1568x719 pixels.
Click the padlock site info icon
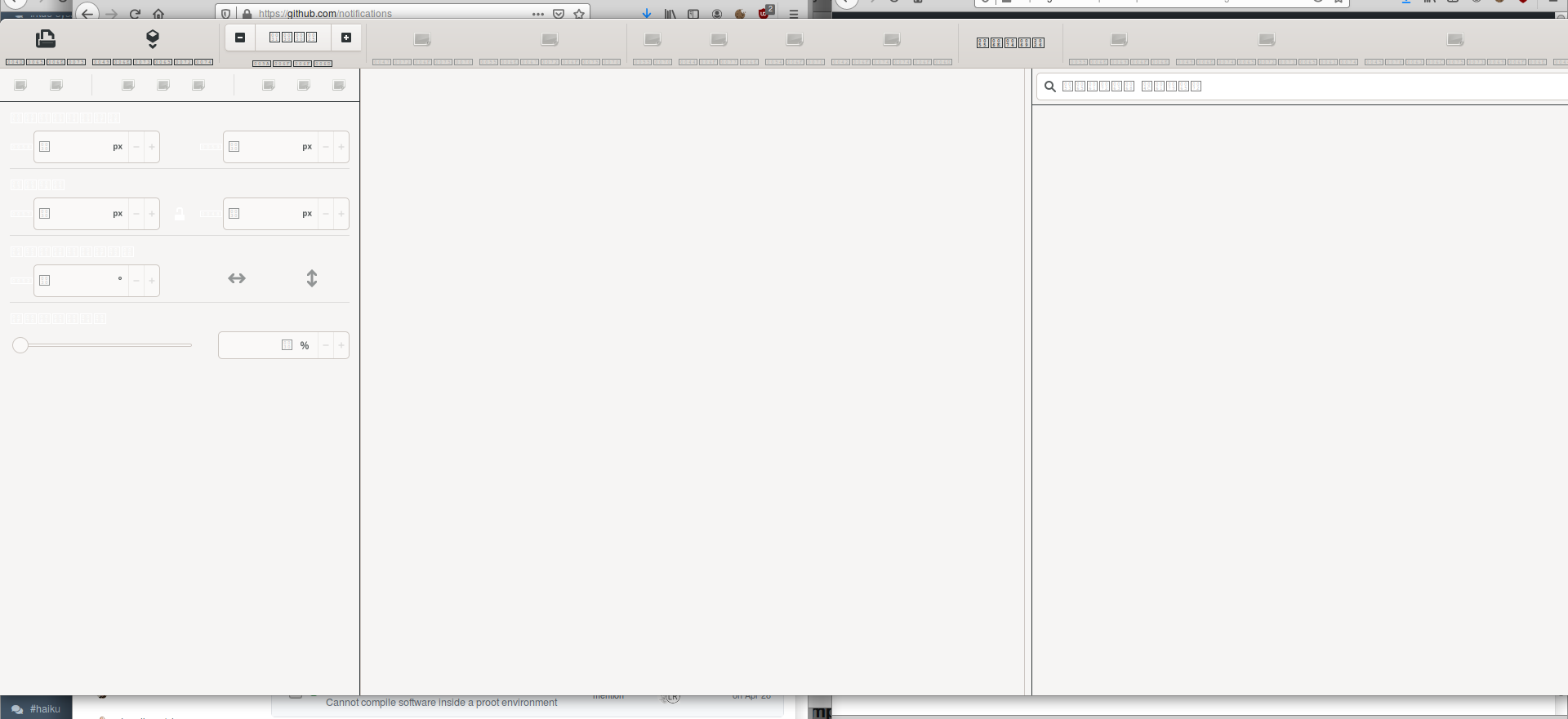247,14
